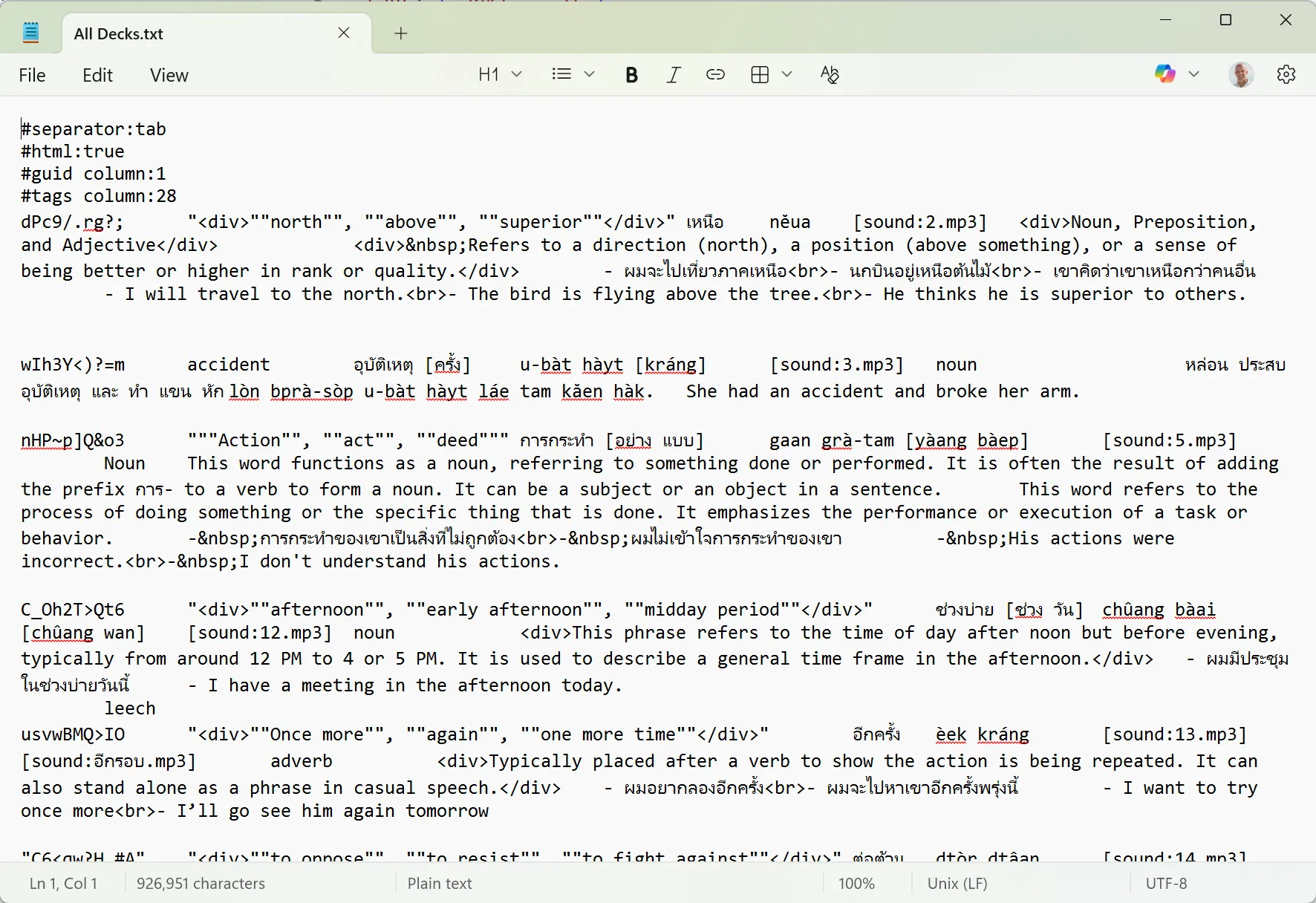Clear text formatting with the eraser icon
This screenshot has height=903, width=1316.
click(830, 74)
